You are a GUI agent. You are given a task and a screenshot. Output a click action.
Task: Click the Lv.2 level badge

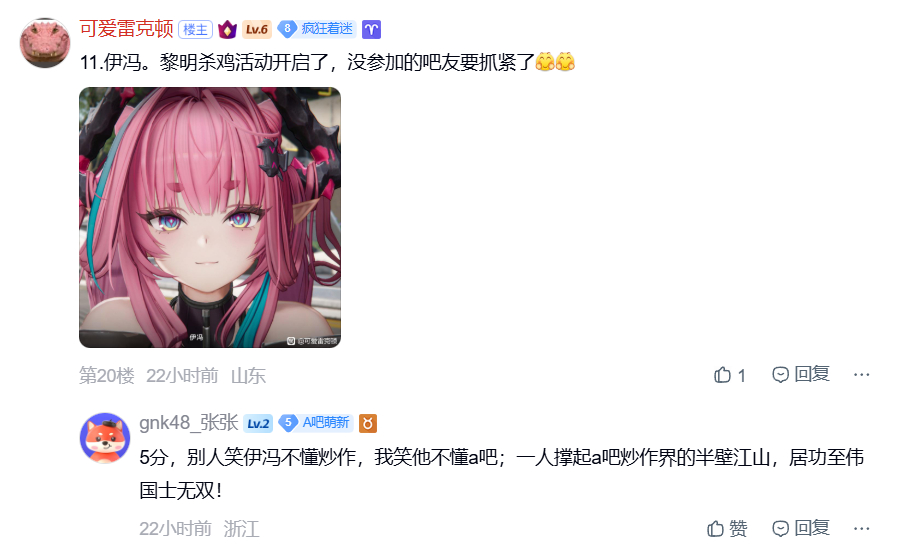click(x=258, y=423)
